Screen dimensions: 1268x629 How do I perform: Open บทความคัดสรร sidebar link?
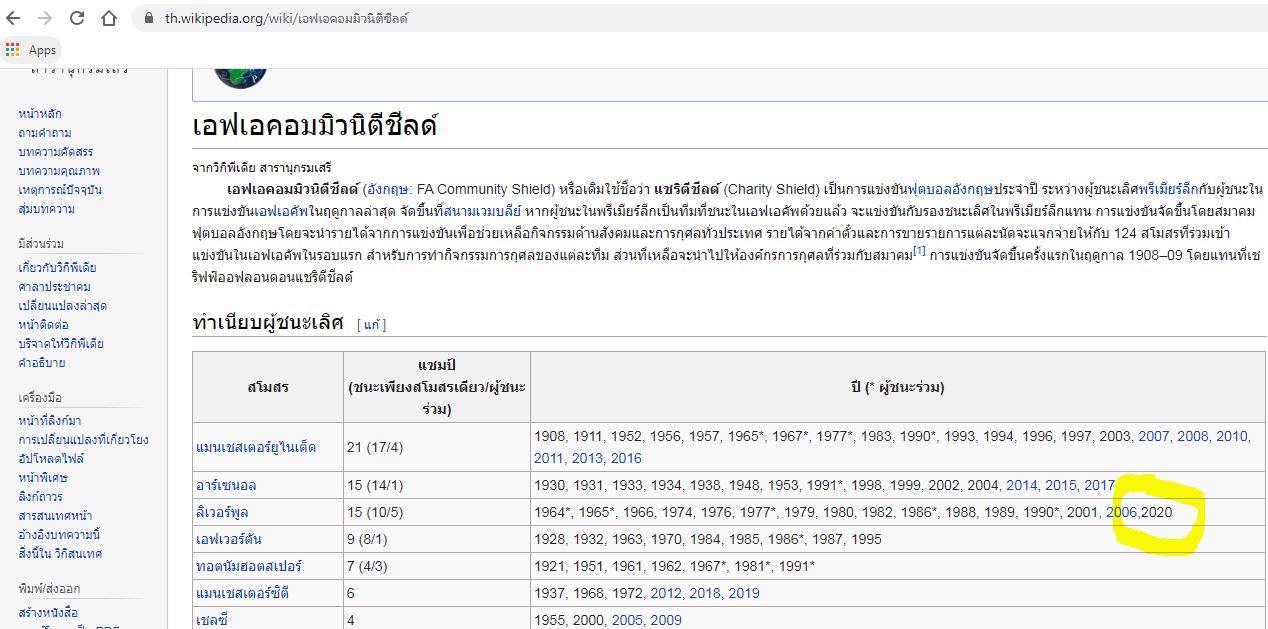(x=56, y=151)
